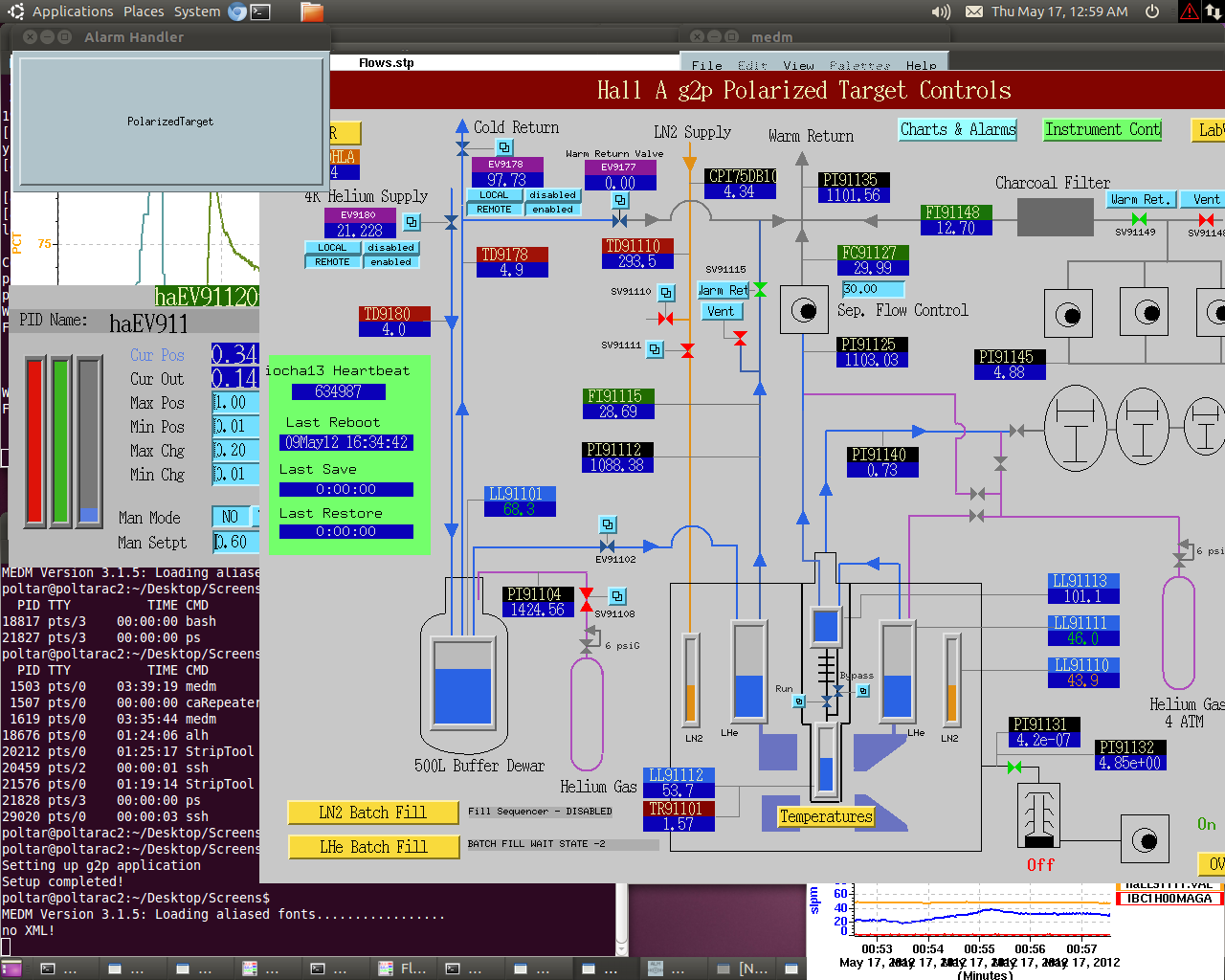Open Applications menu in top panel
Screen dimensions: 1225x980
(x=73, y=11)
